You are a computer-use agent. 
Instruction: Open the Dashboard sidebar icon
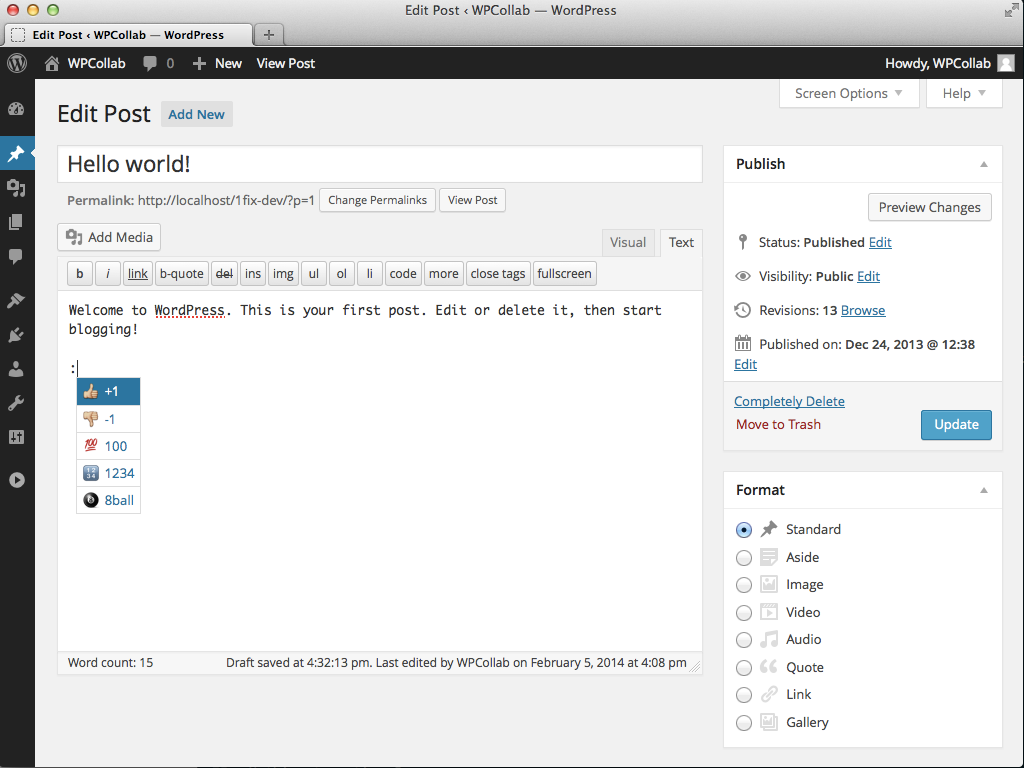[x=16, y=109]
